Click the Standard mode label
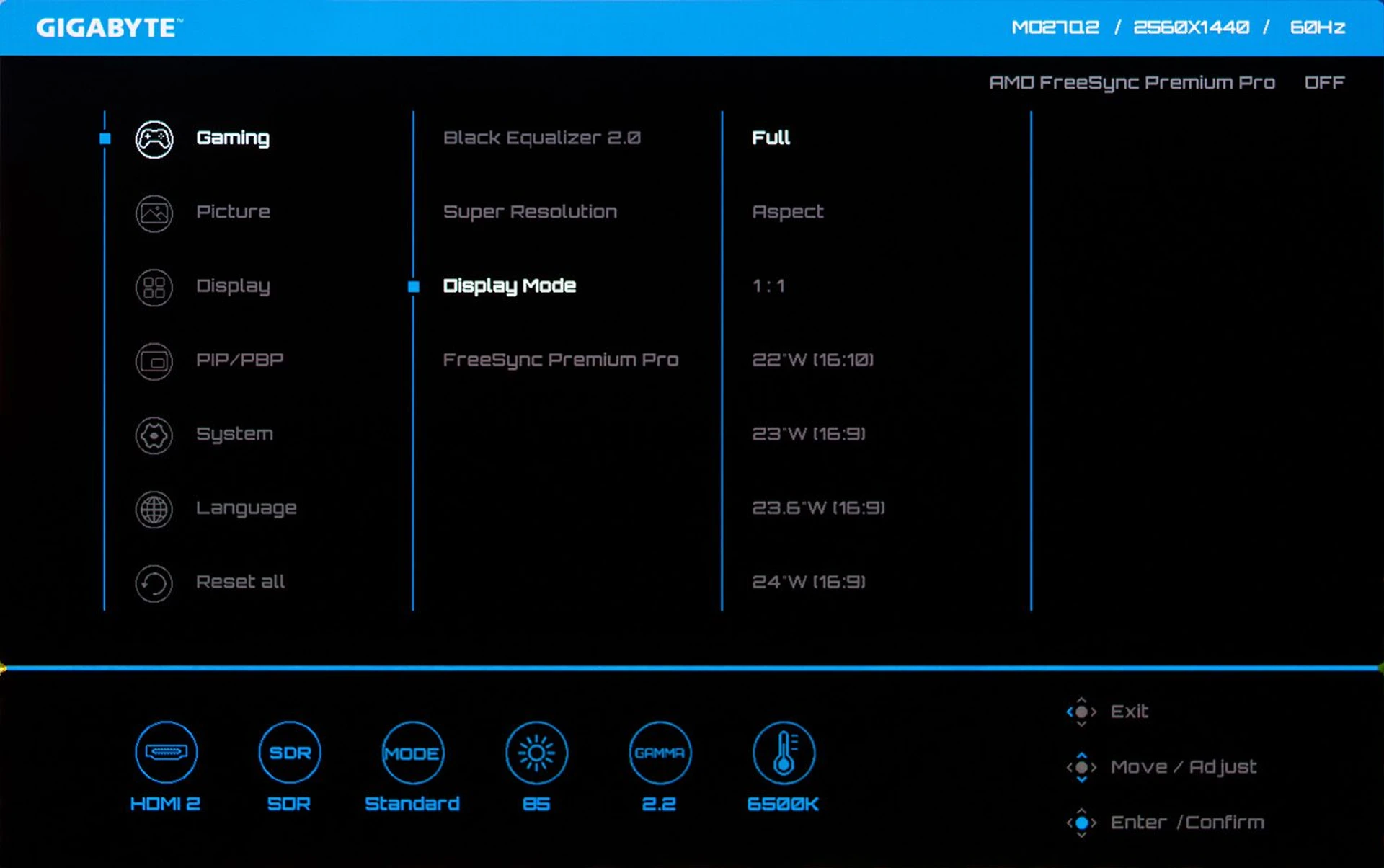Image resolution: width=1384 pixels, height=868 pixels. (412, 804)
